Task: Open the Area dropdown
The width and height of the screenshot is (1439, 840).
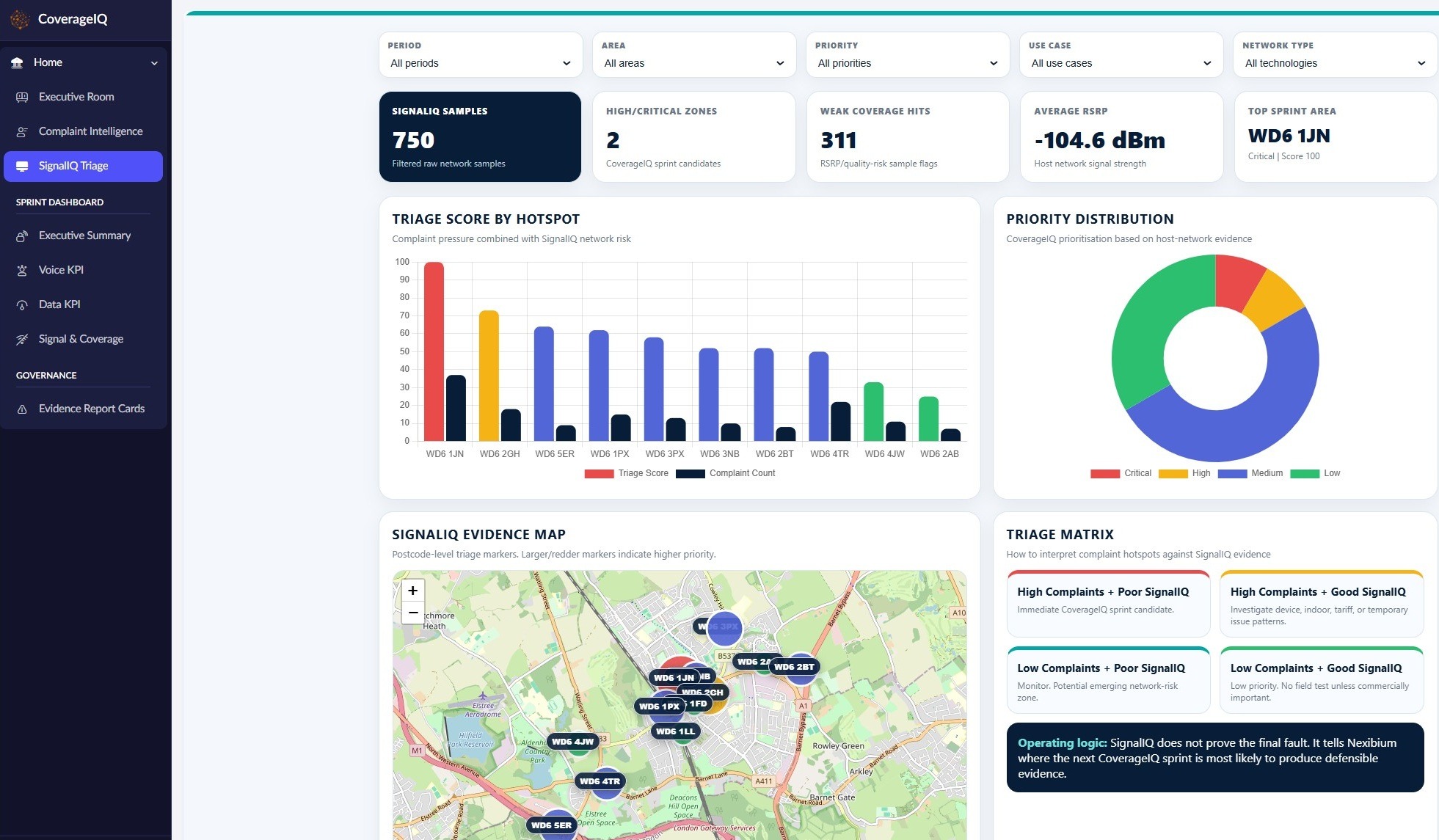Action: click(694, 55)
